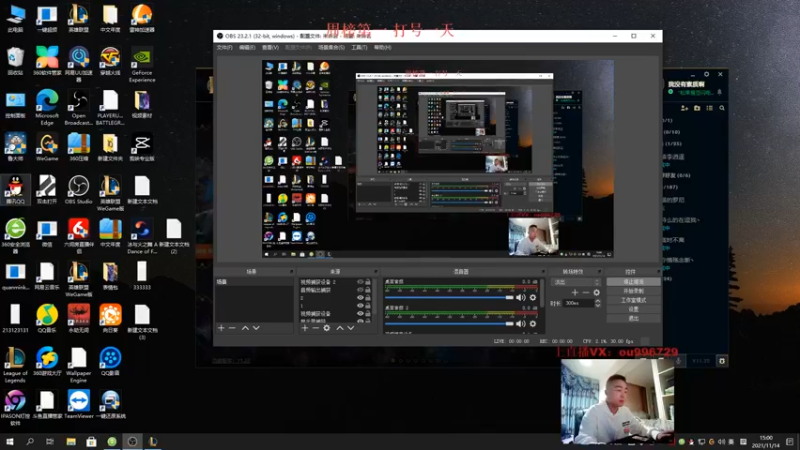
Task: Toggle lock on source named 1
Action: click(368, 306)
